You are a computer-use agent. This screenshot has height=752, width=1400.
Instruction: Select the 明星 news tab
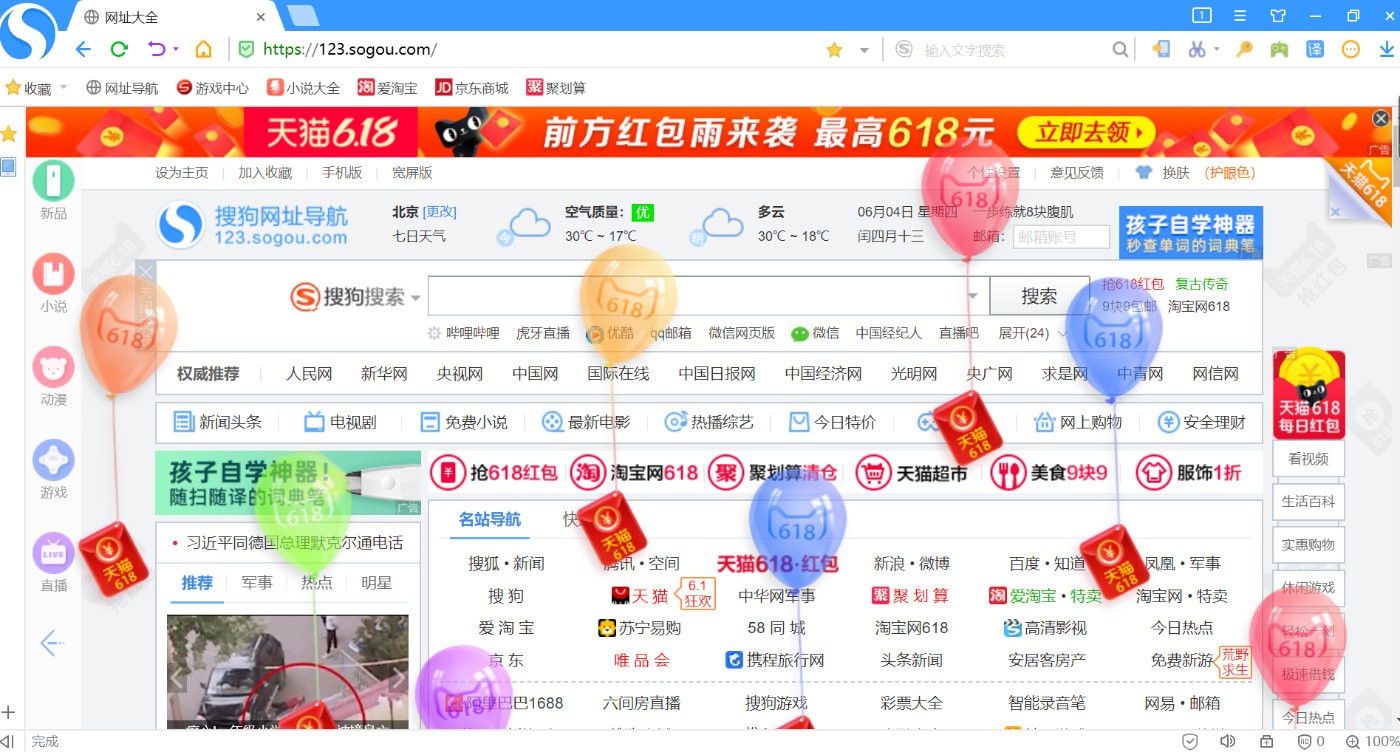pos(376,582)
